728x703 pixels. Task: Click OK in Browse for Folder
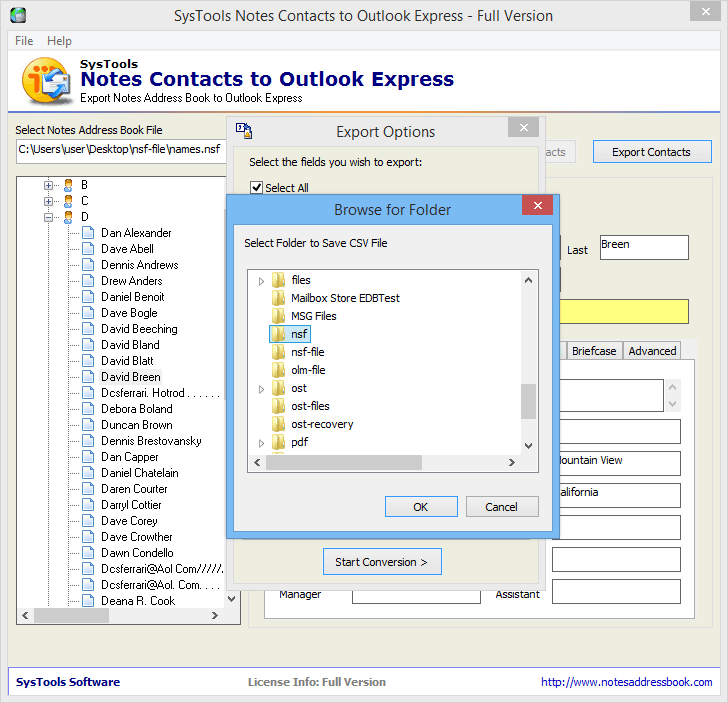[x=421, y=507]
